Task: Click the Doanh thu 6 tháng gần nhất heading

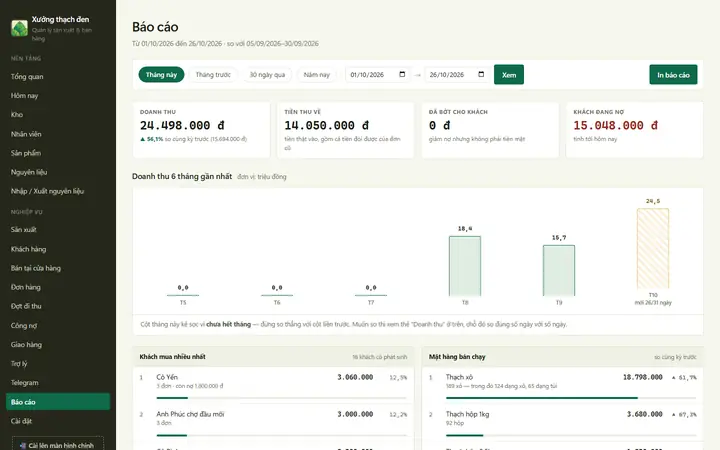Action: click(x=182, y=176)
